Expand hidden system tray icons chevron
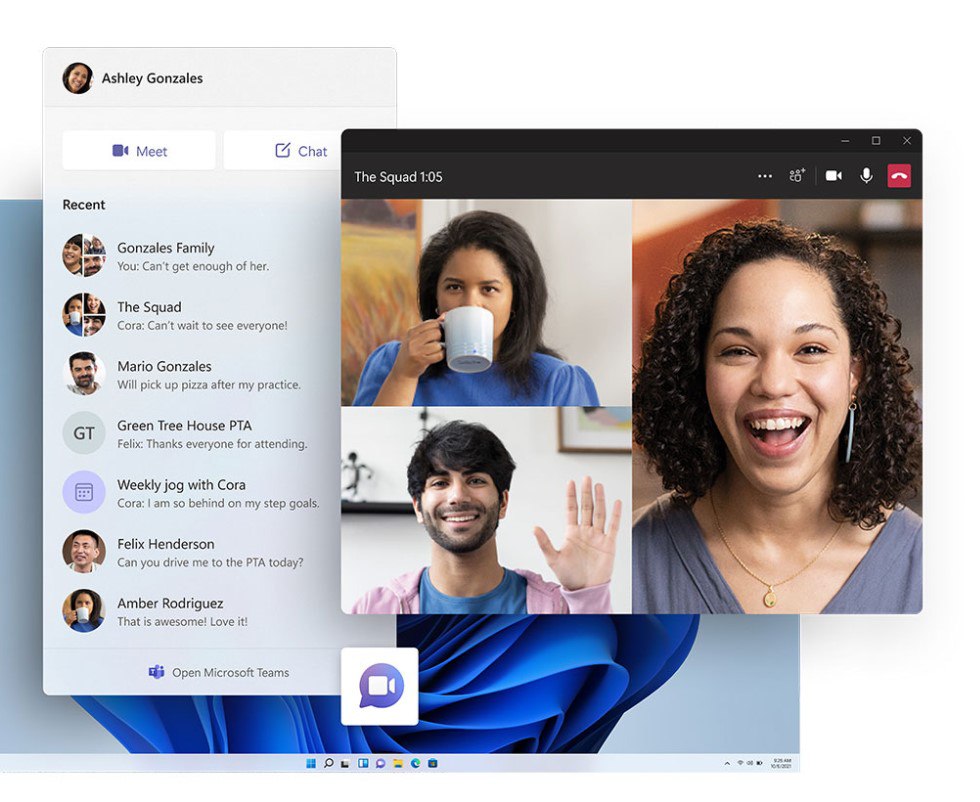 pyautogui.click(x=727, y=763)
